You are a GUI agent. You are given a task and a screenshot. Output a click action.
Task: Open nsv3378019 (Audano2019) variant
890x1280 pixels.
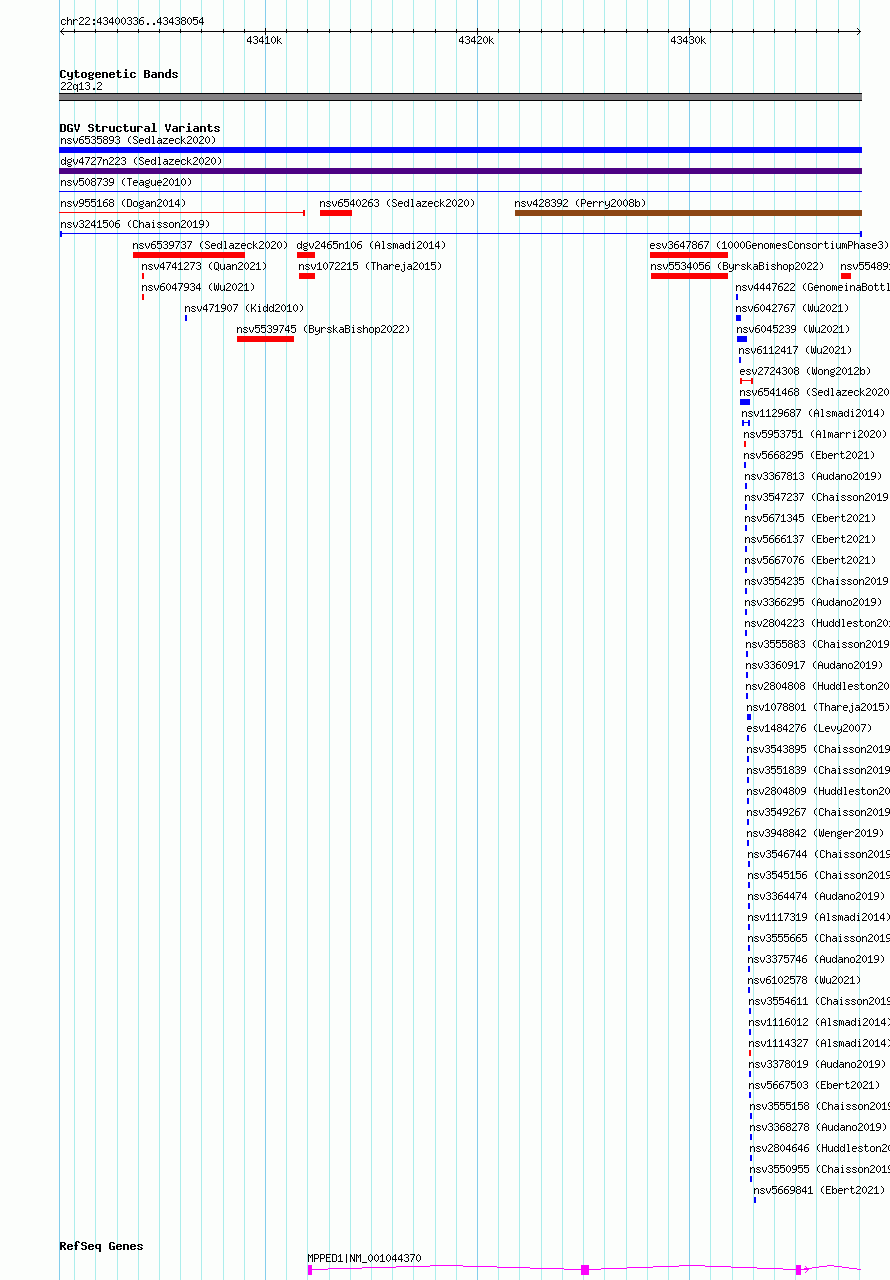pyautogui.click(x=819, y=1064)
